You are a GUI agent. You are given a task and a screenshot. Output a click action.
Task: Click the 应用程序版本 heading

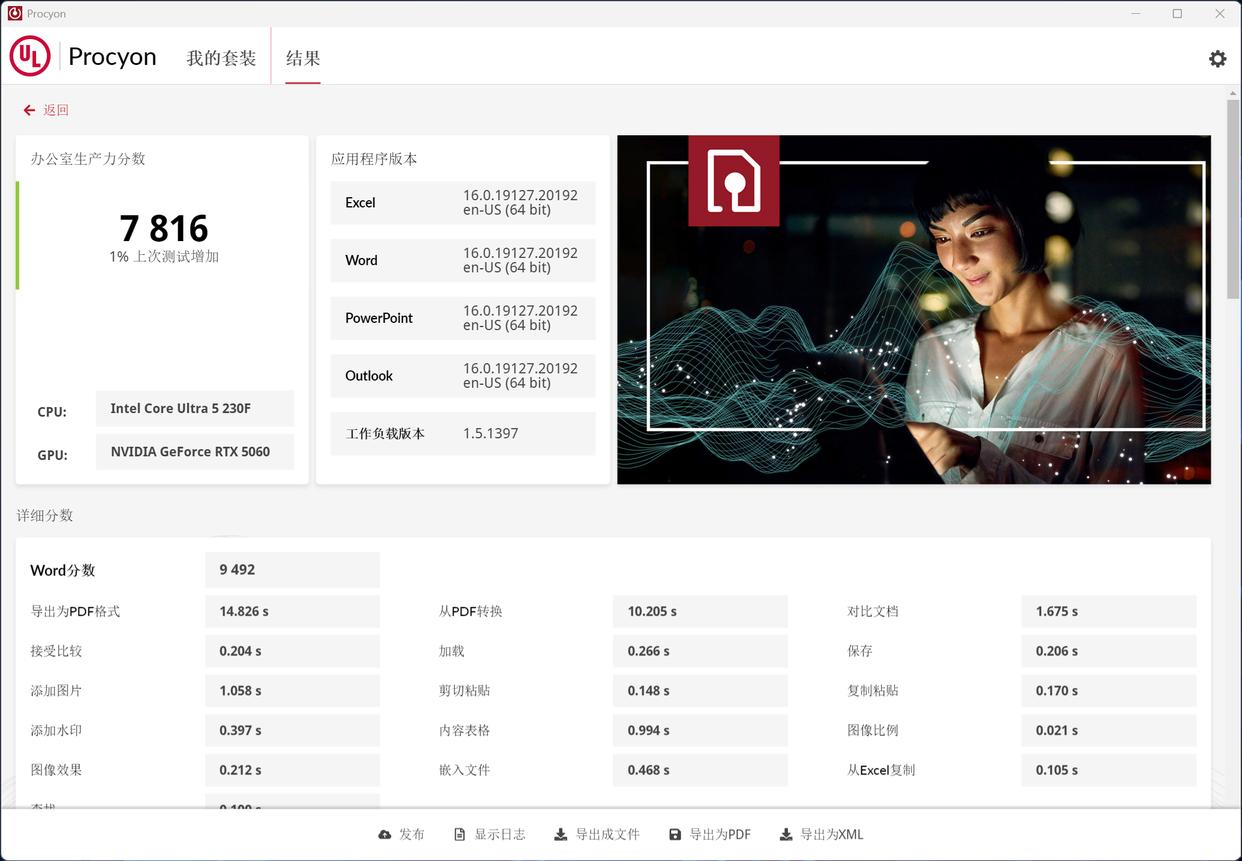tap(374, 159)
